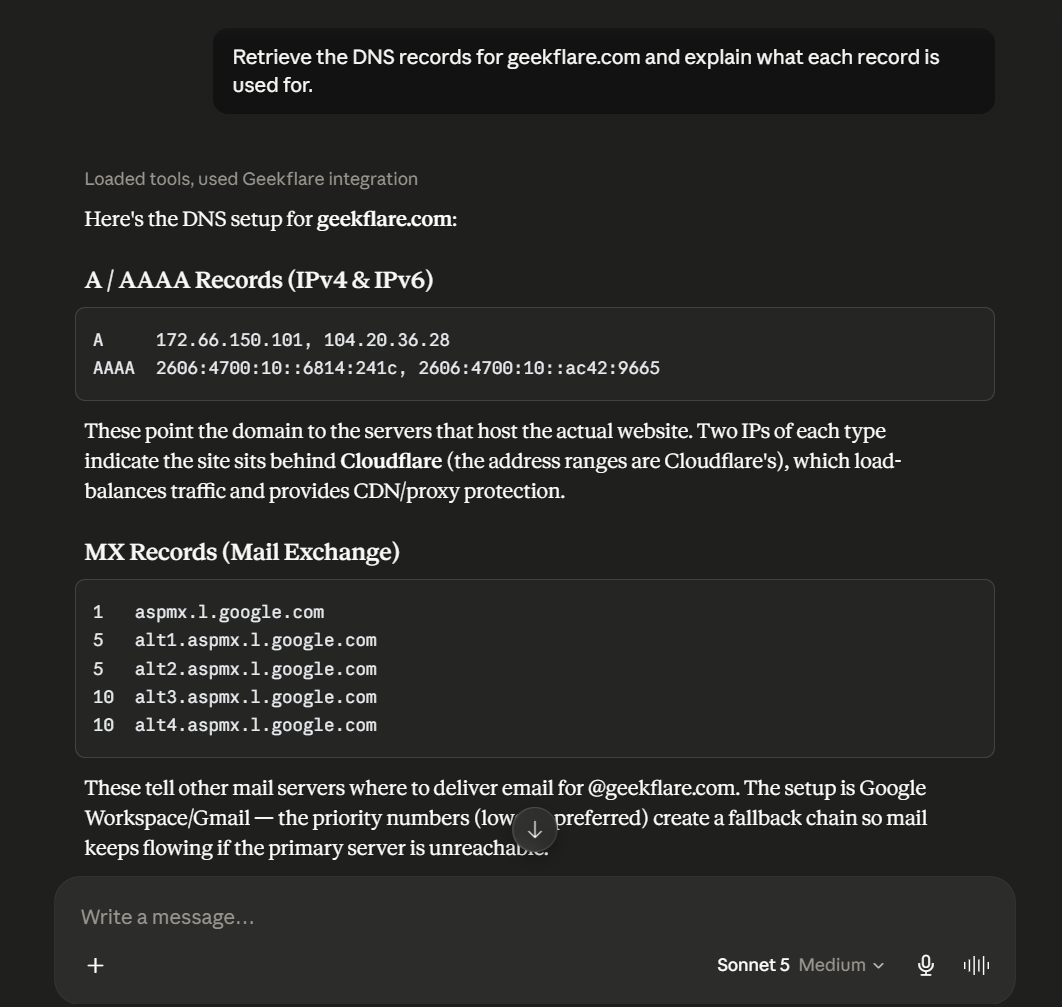Click the MX records code block

tap(534, 668)
